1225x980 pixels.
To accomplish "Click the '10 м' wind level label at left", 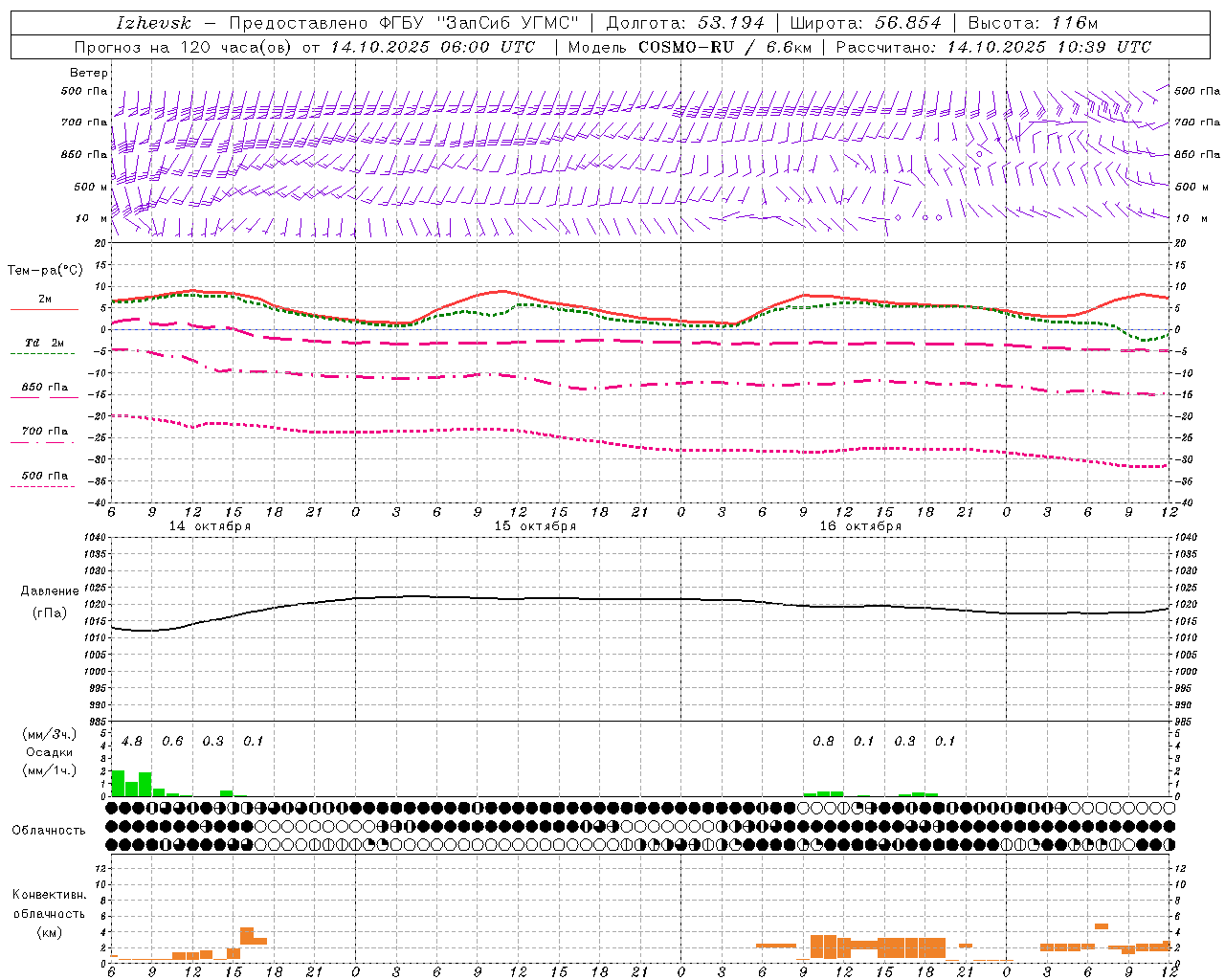I will (92, 218).
